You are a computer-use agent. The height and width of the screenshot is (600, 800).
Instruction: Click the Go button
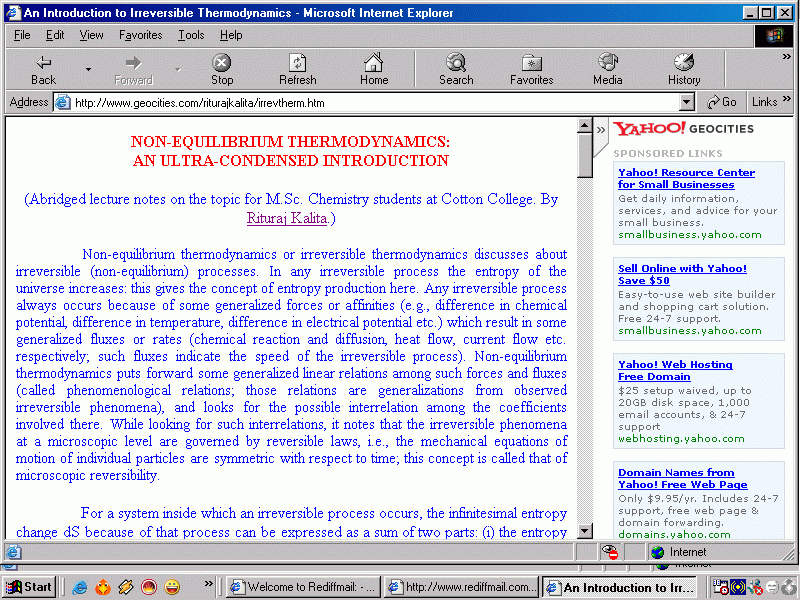click(x=721, y=103)
